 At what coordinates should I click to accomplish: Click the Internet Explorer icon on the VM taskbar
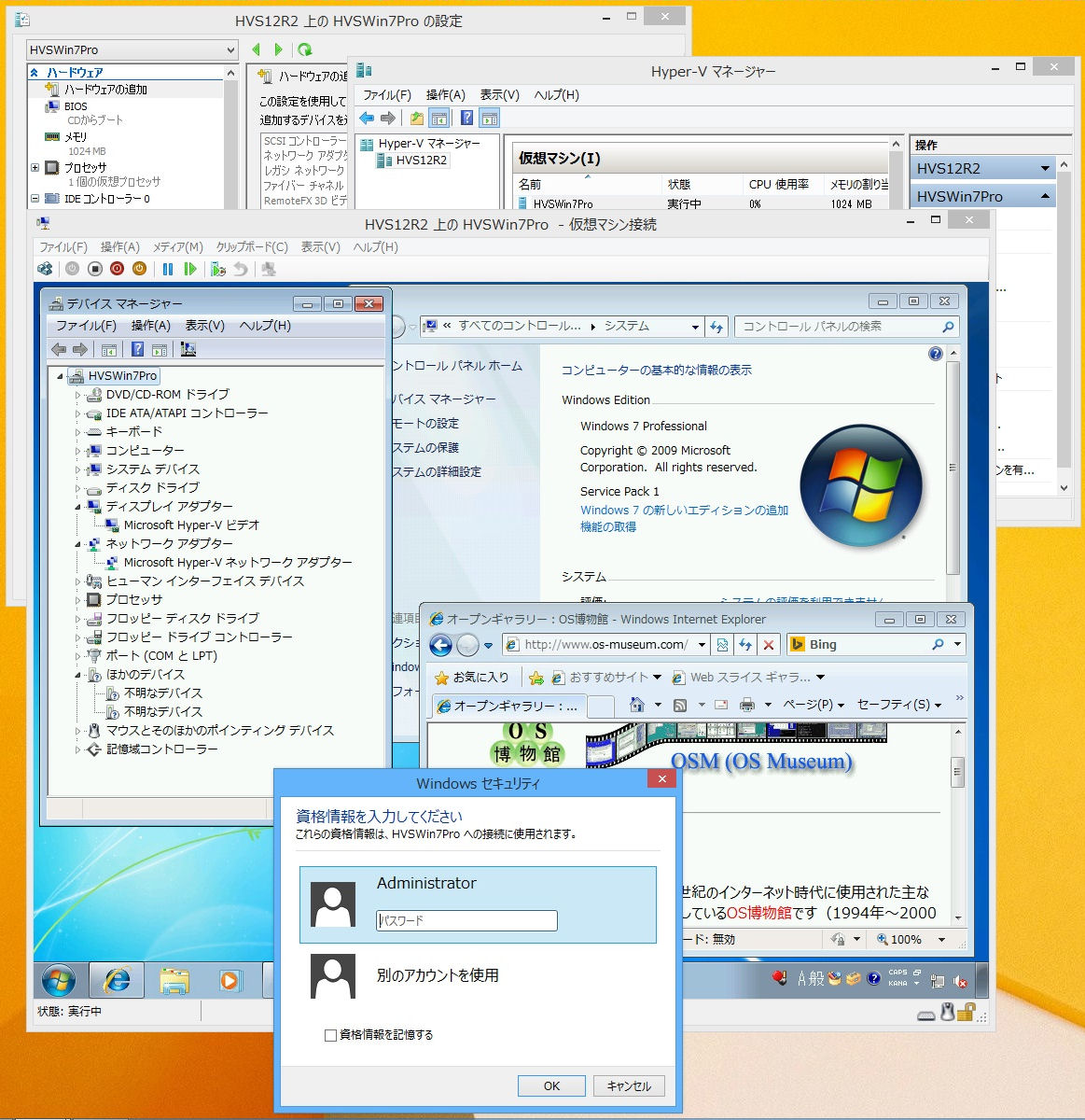(117, 980)
